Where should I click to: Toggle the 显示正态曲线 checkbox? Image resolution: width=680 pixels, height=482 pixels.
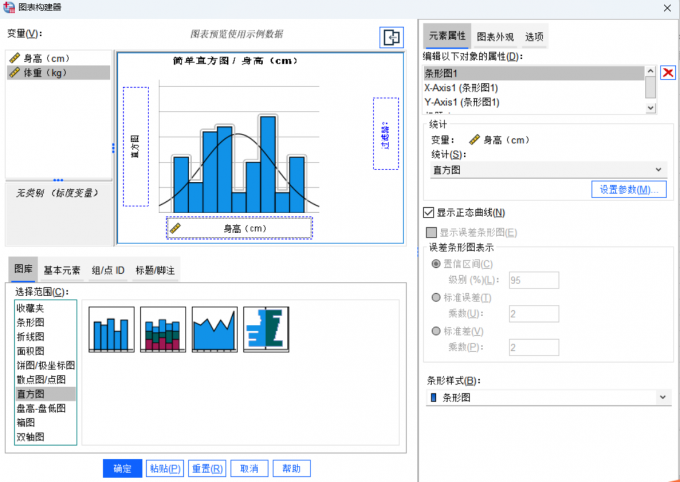coord(428,213)
